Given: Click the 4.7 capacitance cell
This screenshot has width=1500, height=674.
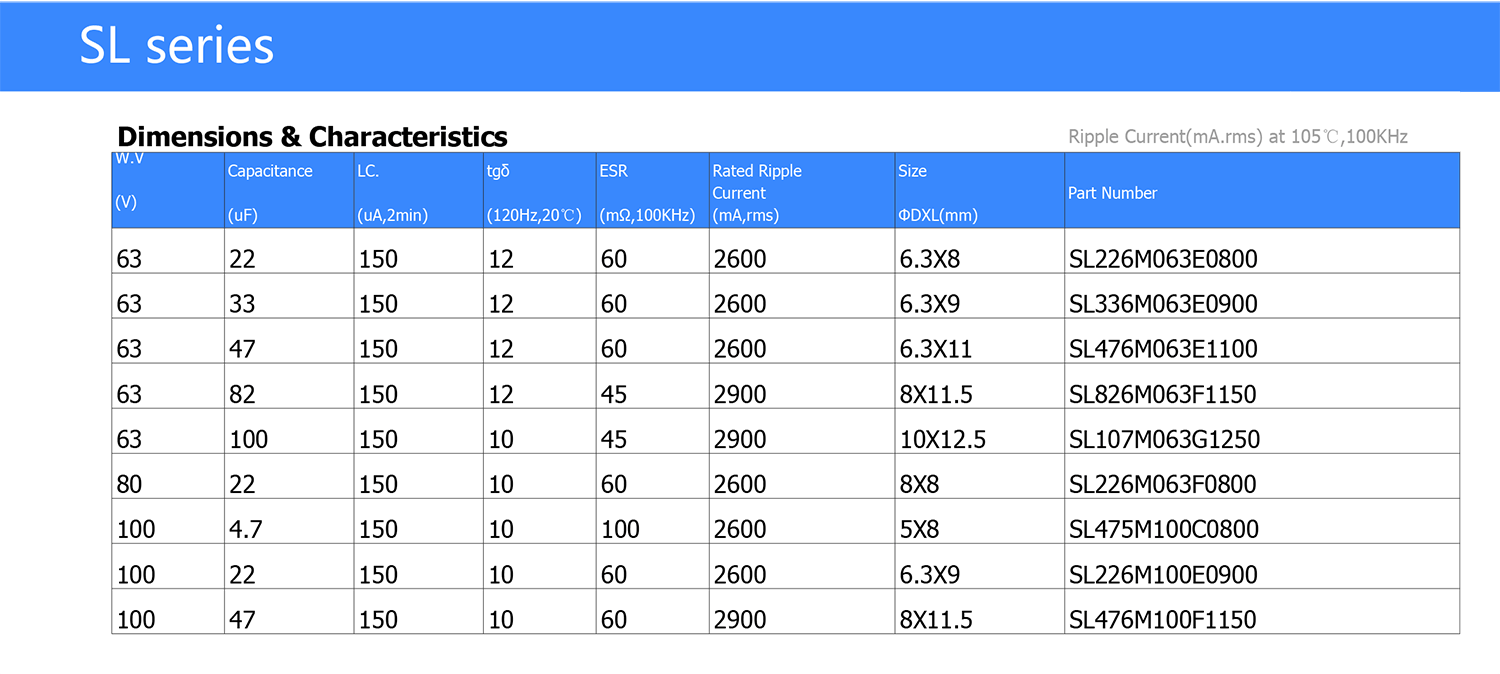Looking at the screenshot, I should [x=245, y=529].
